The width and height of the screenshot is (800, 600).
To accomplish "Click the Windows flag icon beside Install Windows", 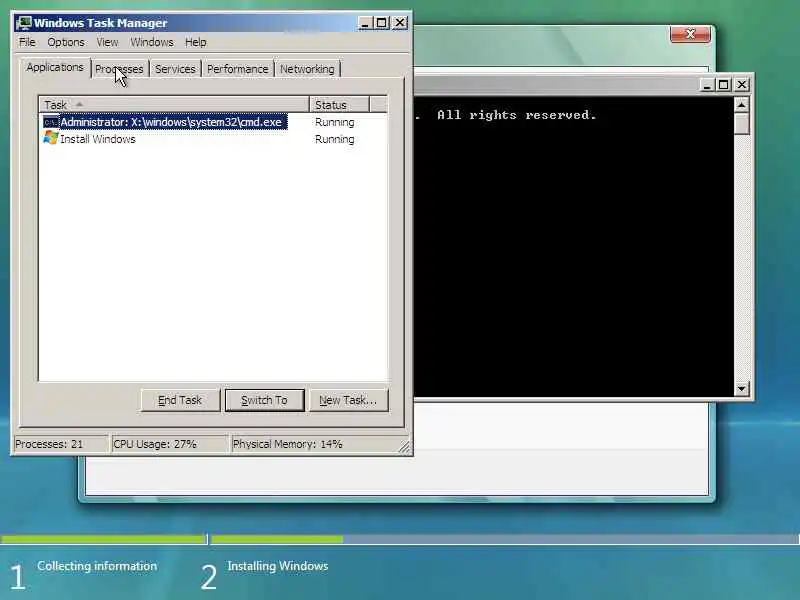I will (x=51, y=138).
